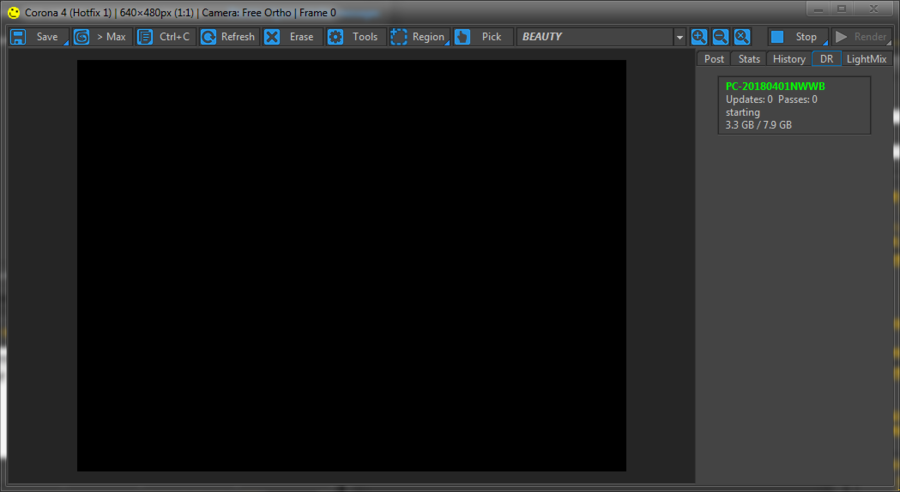Click the Region dashed-square icon

398,37
